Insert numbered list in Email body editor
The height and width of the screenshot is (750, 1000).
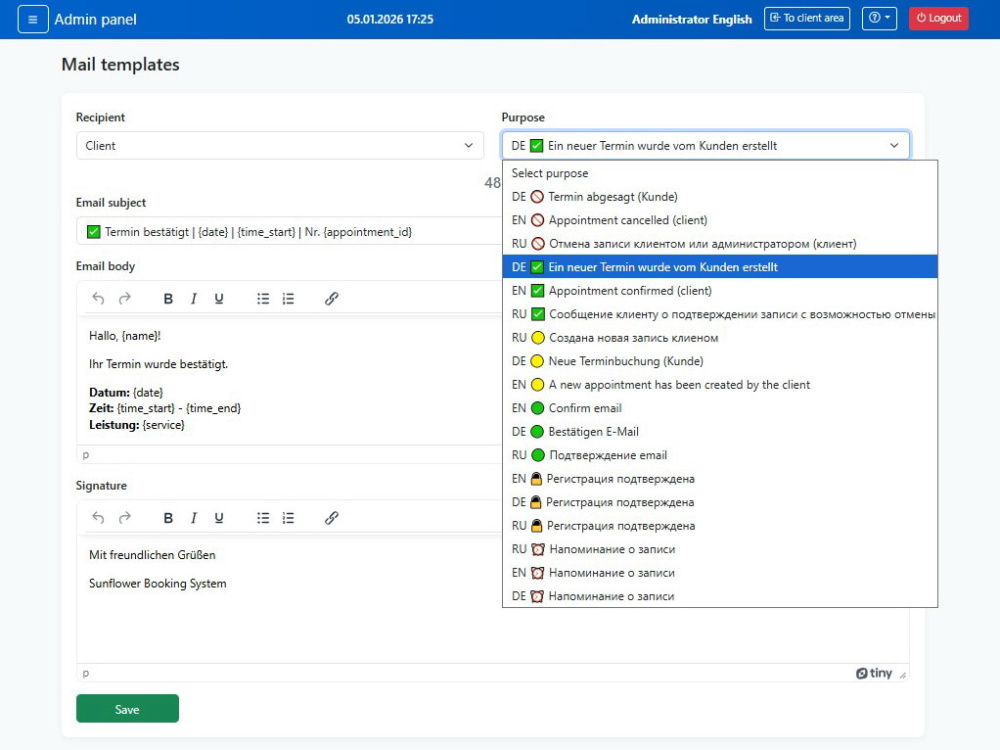point(288,298)
